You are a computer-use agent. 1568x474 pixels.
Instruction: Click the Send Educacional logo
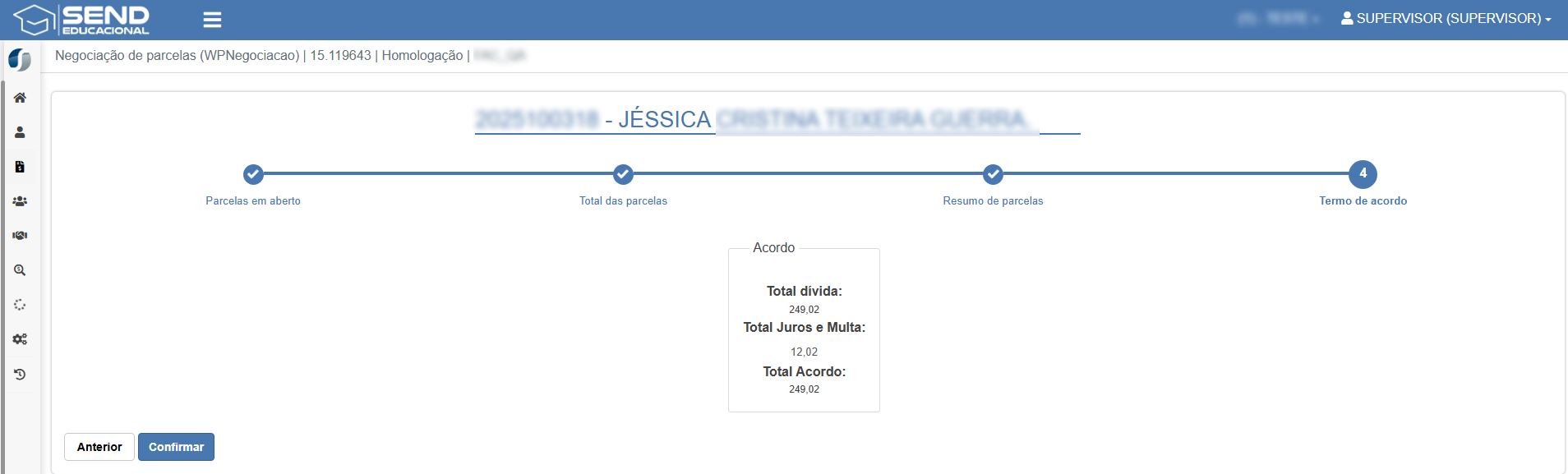(x=82, y=20)
